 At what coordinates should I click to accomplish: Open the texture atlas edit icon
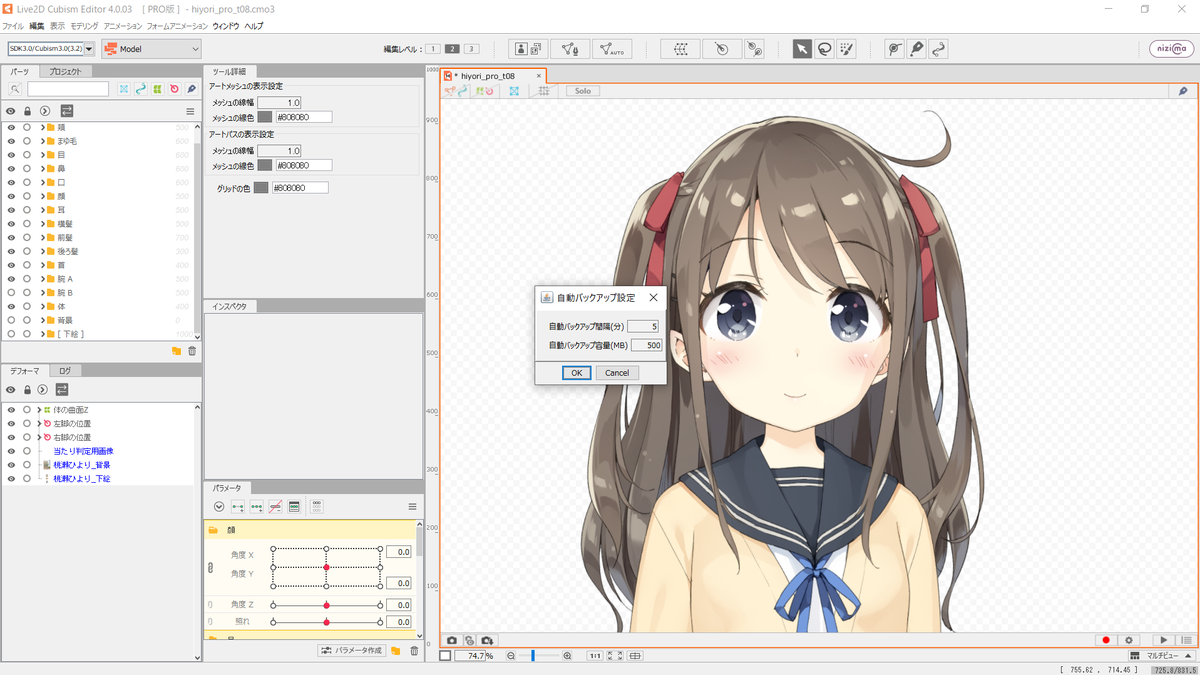pos(528,48)
